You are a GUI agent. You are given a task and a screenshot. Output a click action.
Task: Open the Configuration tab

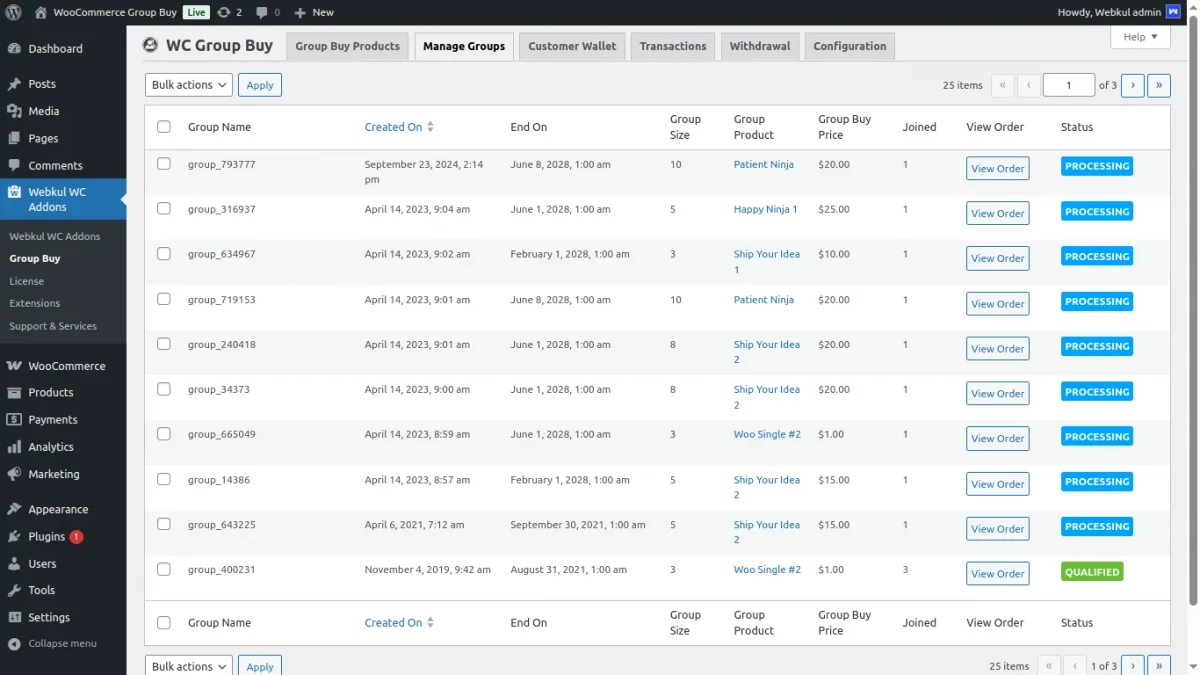[849, 45]
